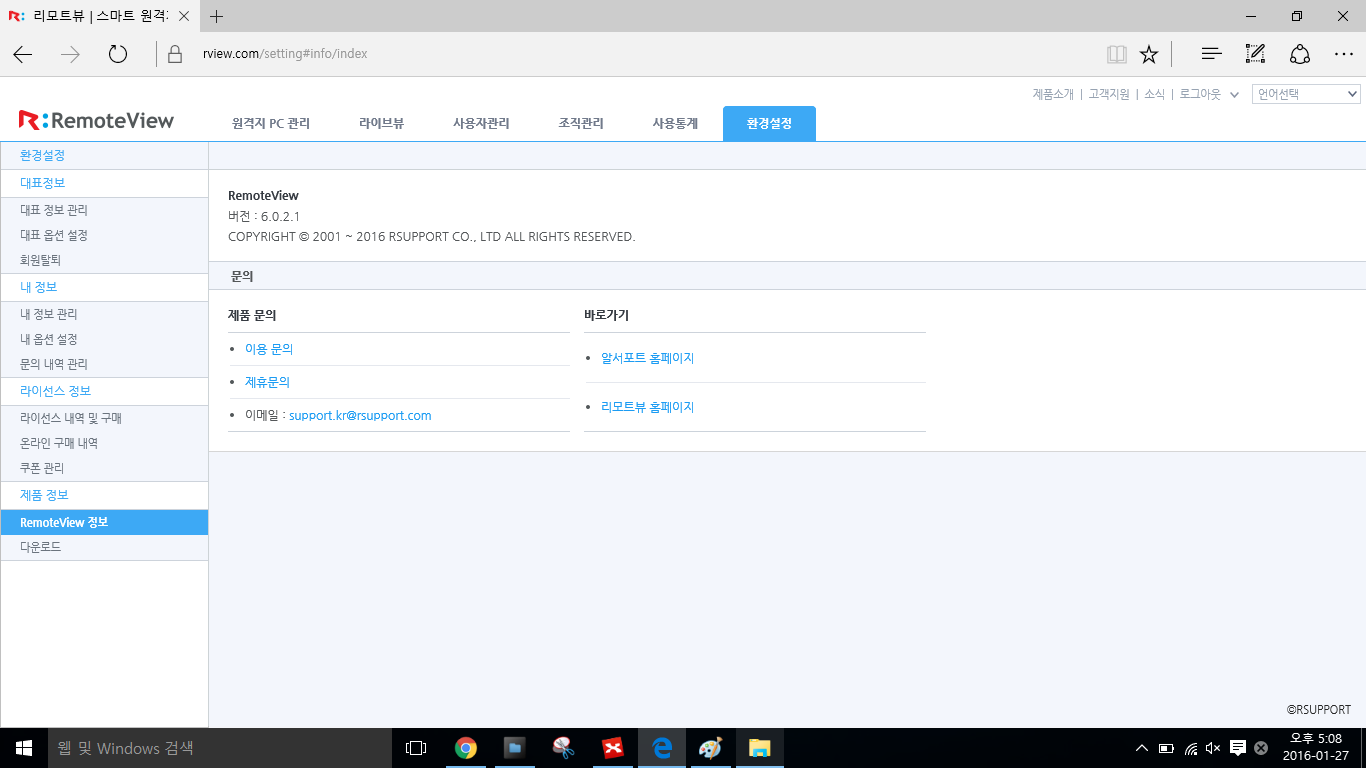Viewport: 1366px width, 768px height.
Task: Open the Edge Hub icon
Action: click(1211, 54)
